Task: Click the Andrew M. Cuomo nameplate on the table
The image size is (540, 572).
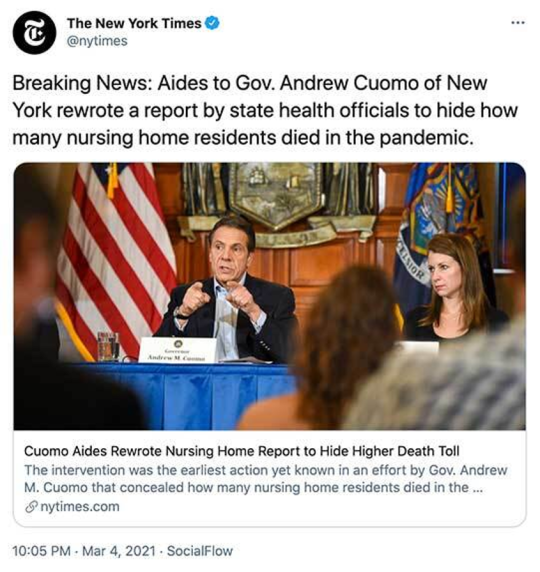Action: point(178,350)
